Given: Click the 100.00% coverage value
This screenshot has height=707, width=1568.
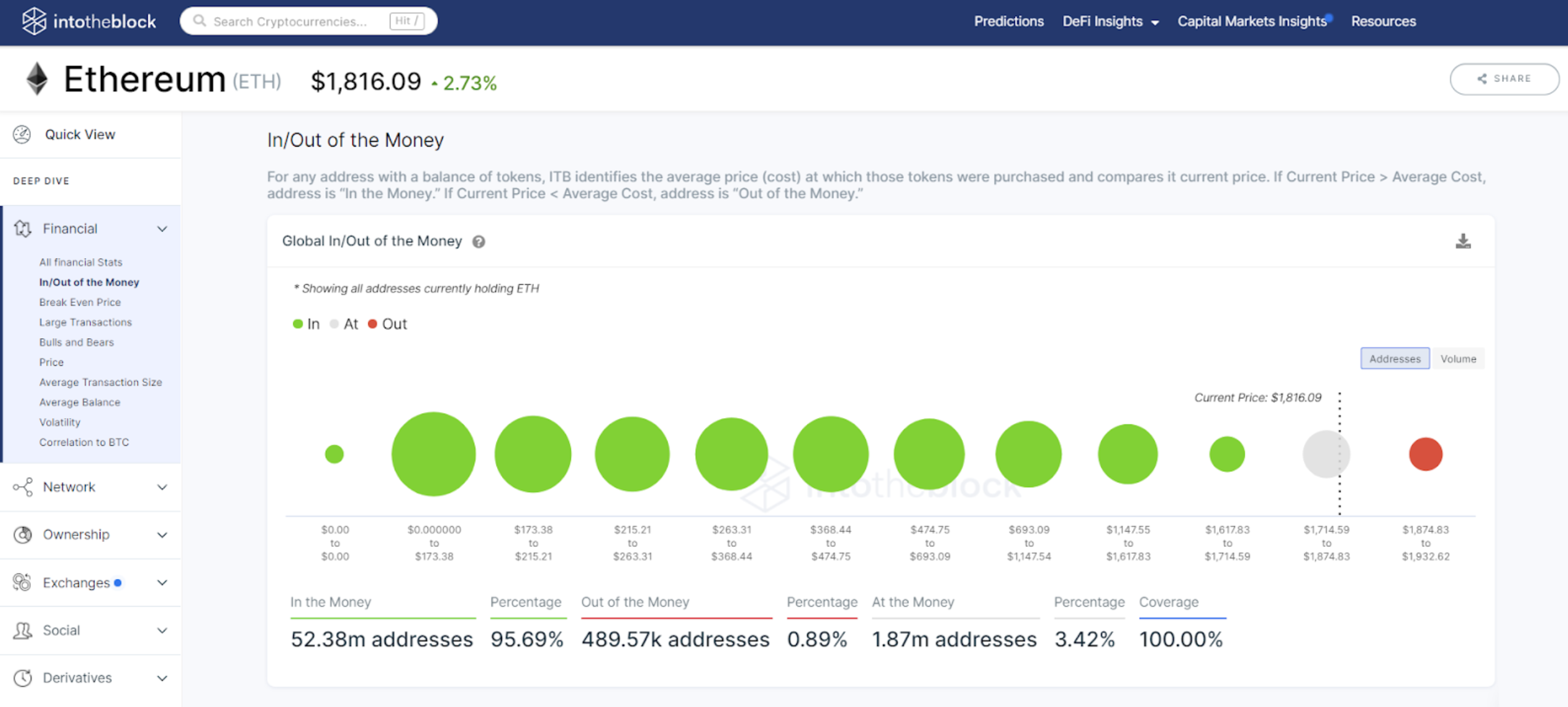Looking at the screenshot, I should pos(1181,639).
